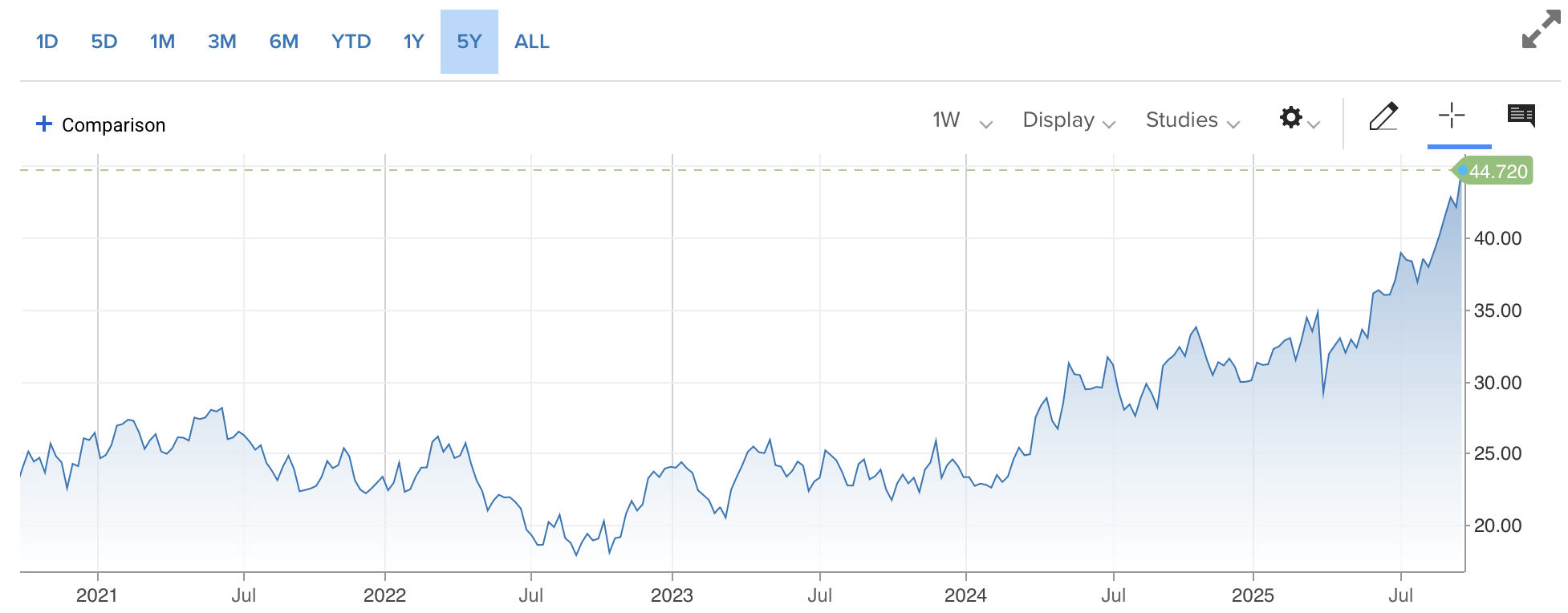The width and height of the screenshot is (1568, 613).
Task: Open the 1W interval dropdown
Action: point(961,120)
